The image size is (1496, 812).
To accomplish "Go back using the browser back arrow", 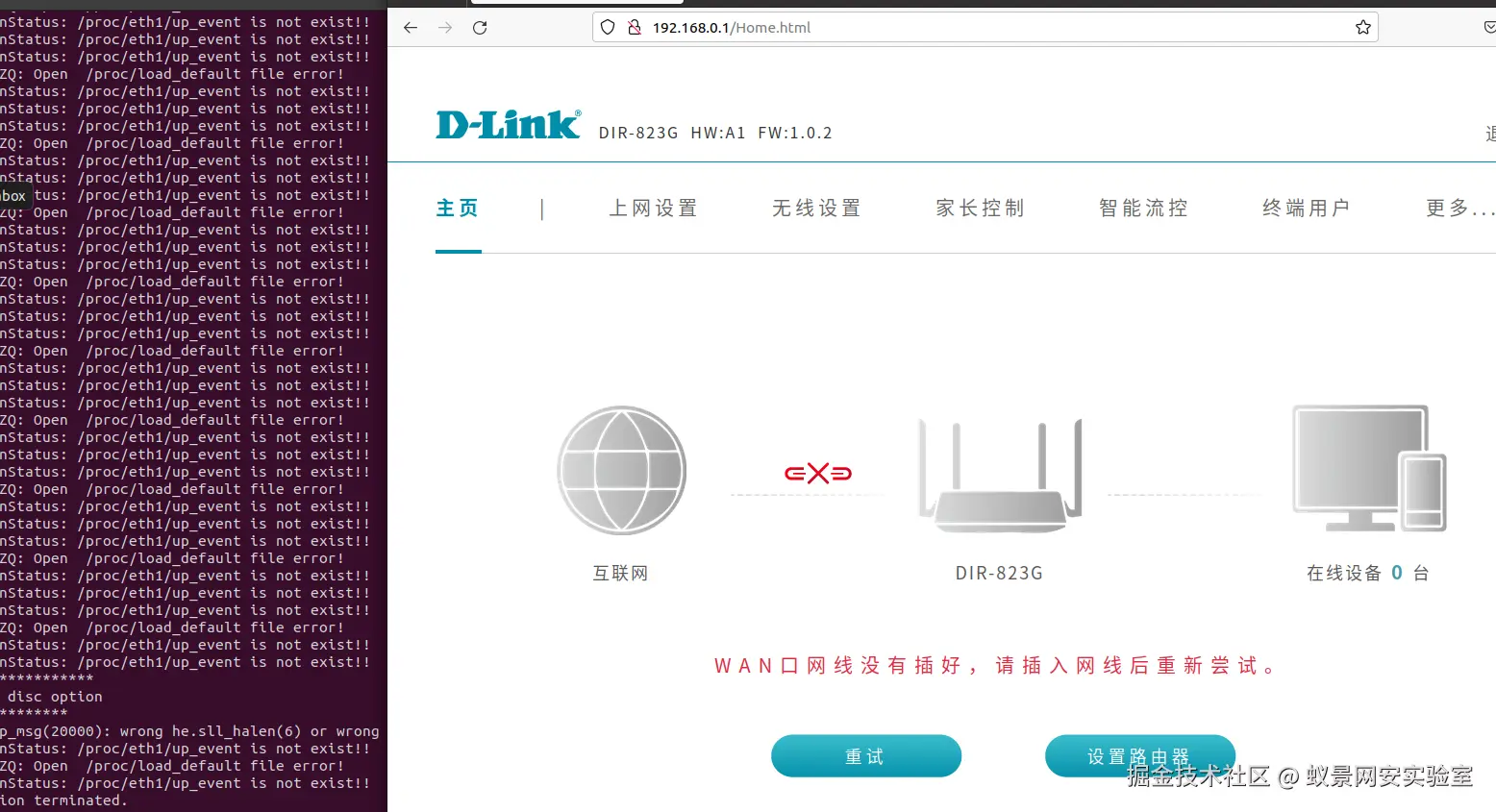I will (x=411, y=28).
